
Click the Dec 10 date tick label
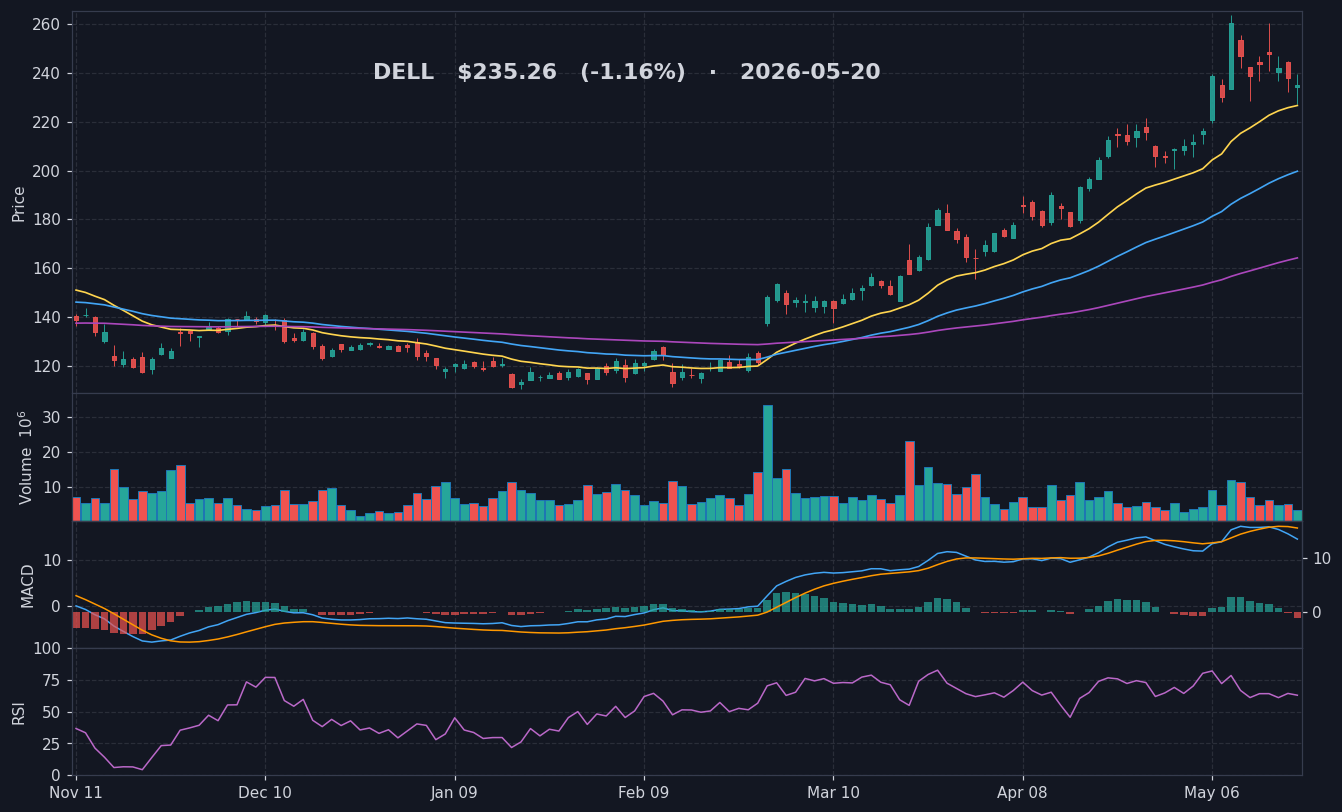(265, 793)
